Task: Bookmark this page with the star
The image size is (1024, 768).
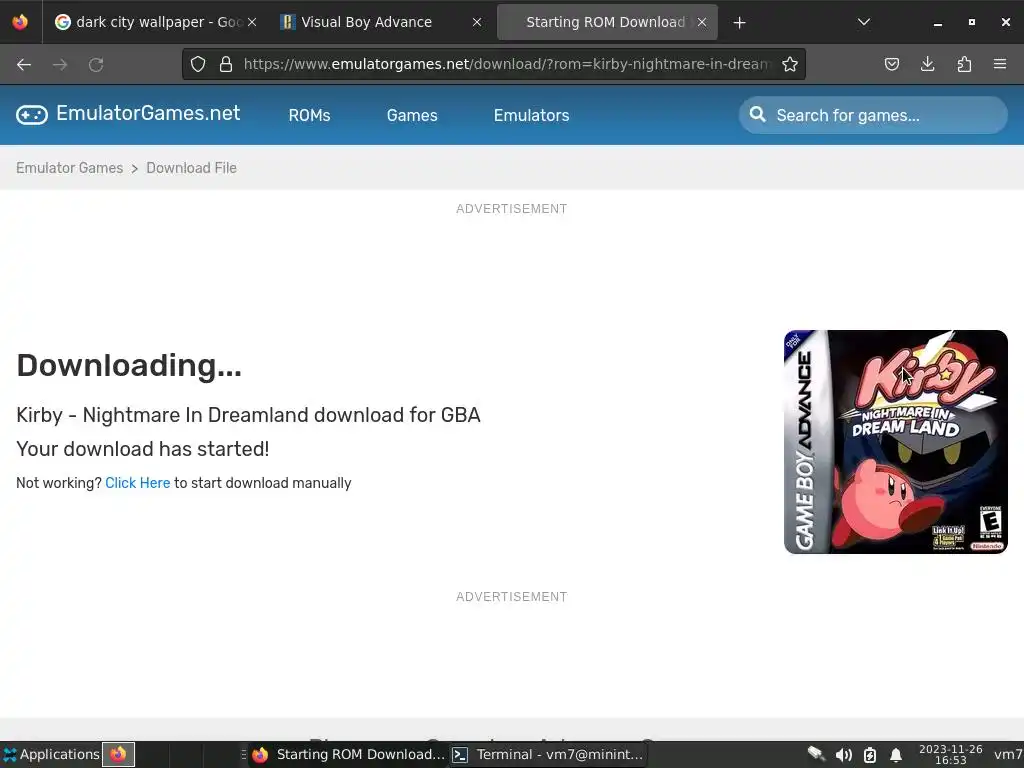Action: coord(790,64)
